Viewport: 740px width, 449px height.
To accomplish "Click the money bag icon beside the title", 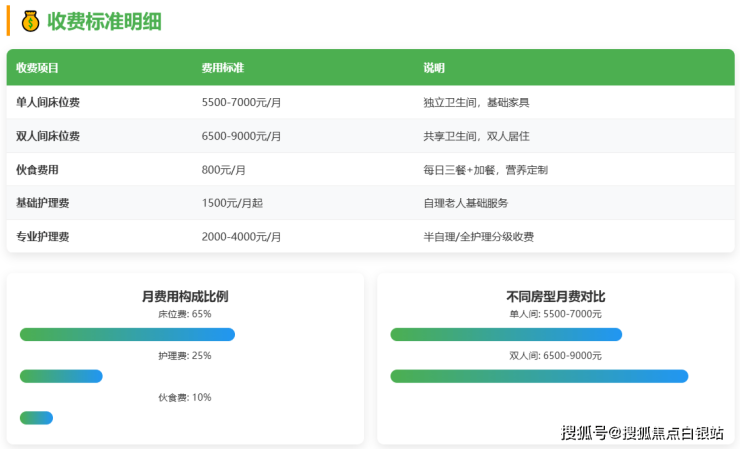I will 30,21.
